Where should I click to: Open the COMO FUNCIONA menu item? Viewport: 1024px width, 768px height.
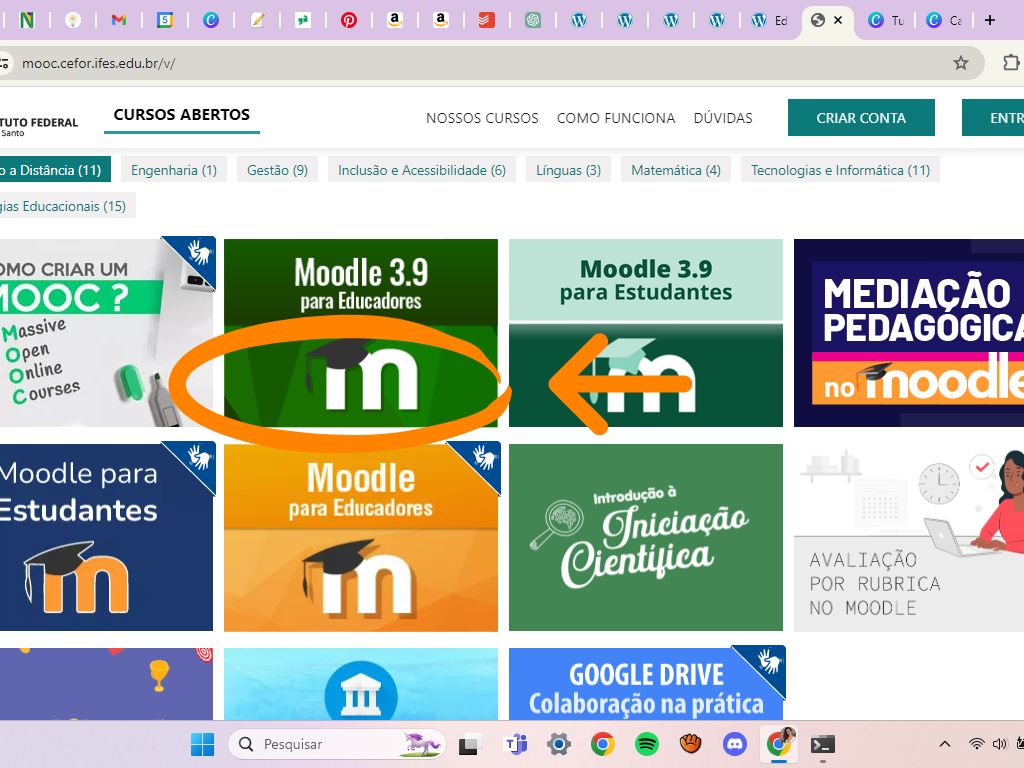(616, 118)
